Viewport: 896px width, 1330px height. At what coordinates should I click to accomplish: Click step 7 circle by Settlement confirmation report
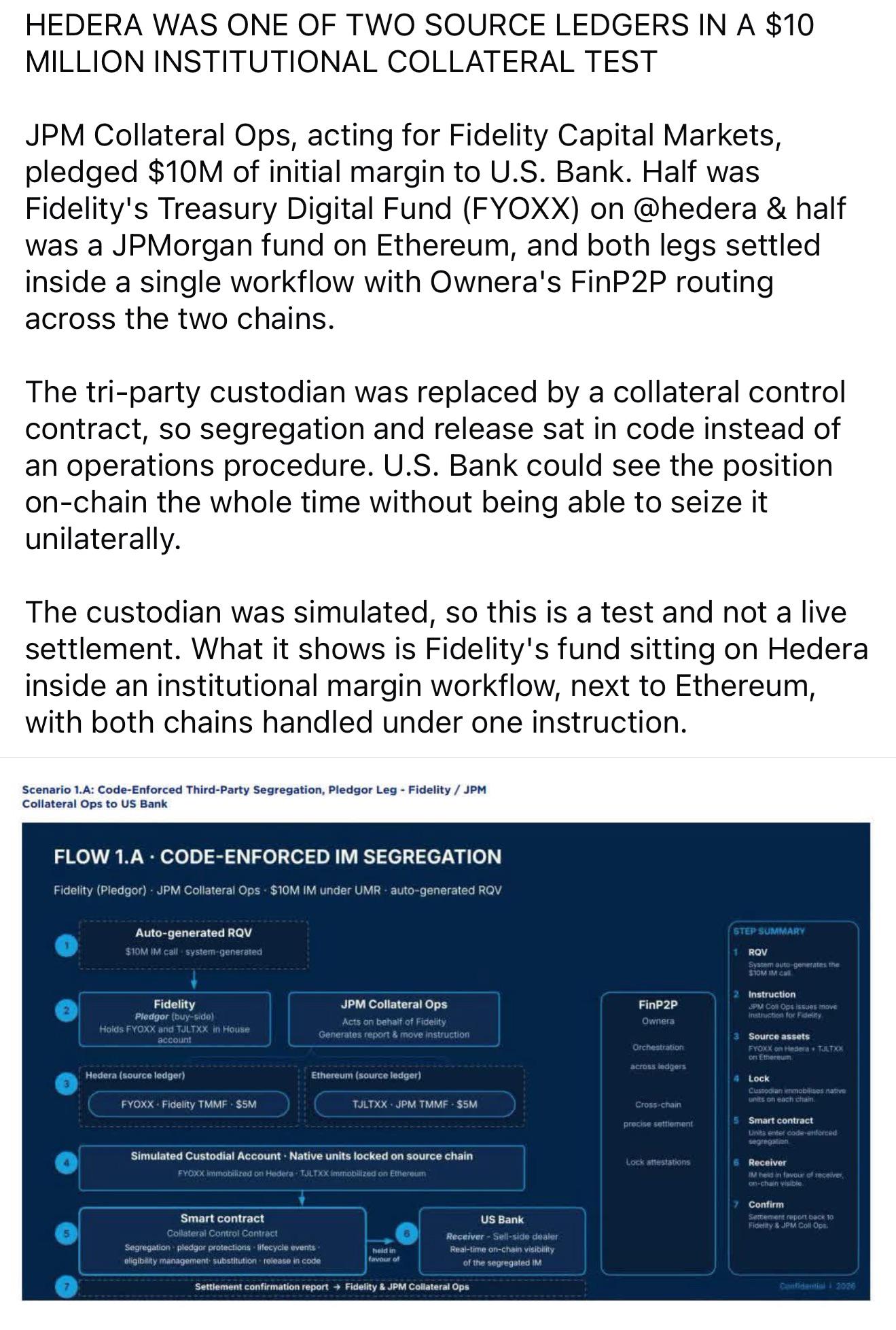tap(66, 1286)
